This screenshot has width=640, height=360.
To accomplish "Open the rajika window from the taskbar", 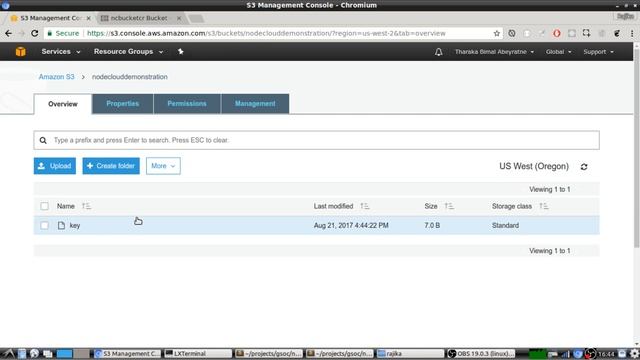I will (410, 353).
